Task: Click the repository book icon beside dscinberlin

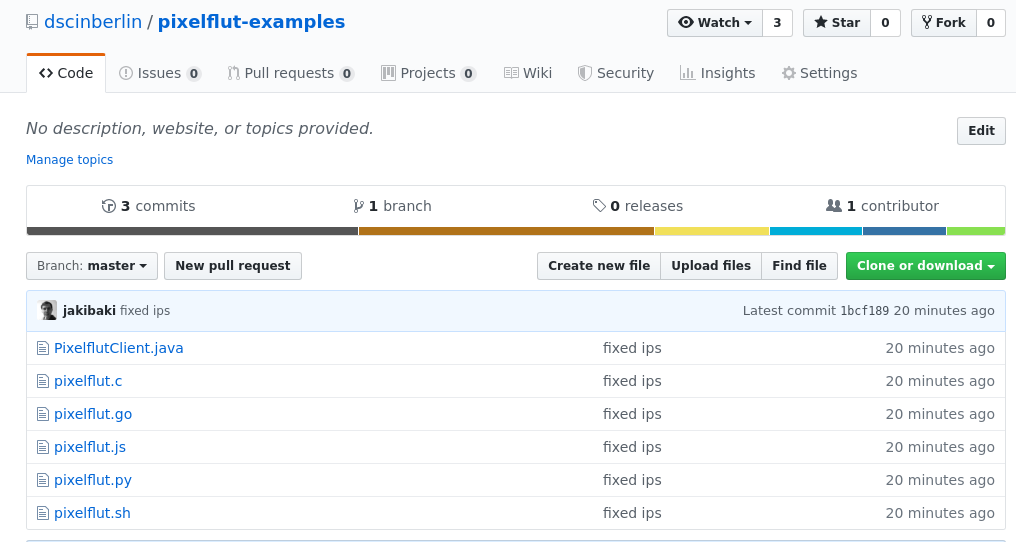Action: (32, 22)
